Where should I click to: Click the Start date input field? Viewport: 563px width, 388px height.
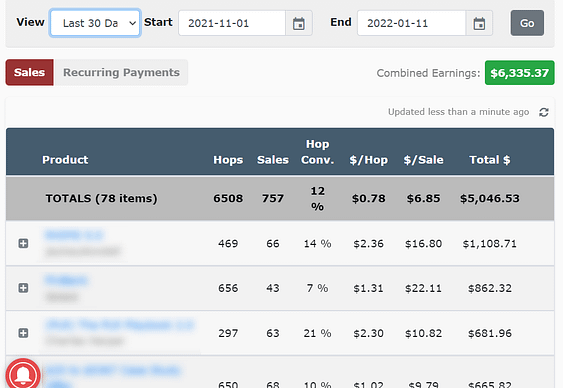point(232,23)
